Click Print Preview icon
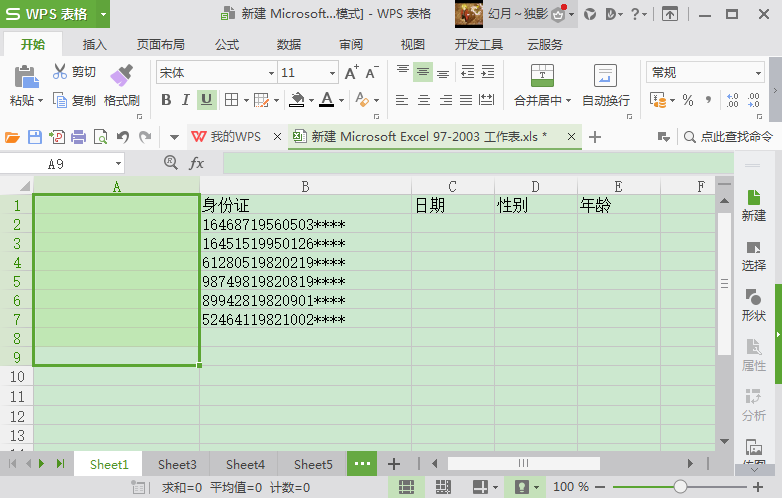 (100, 137)
